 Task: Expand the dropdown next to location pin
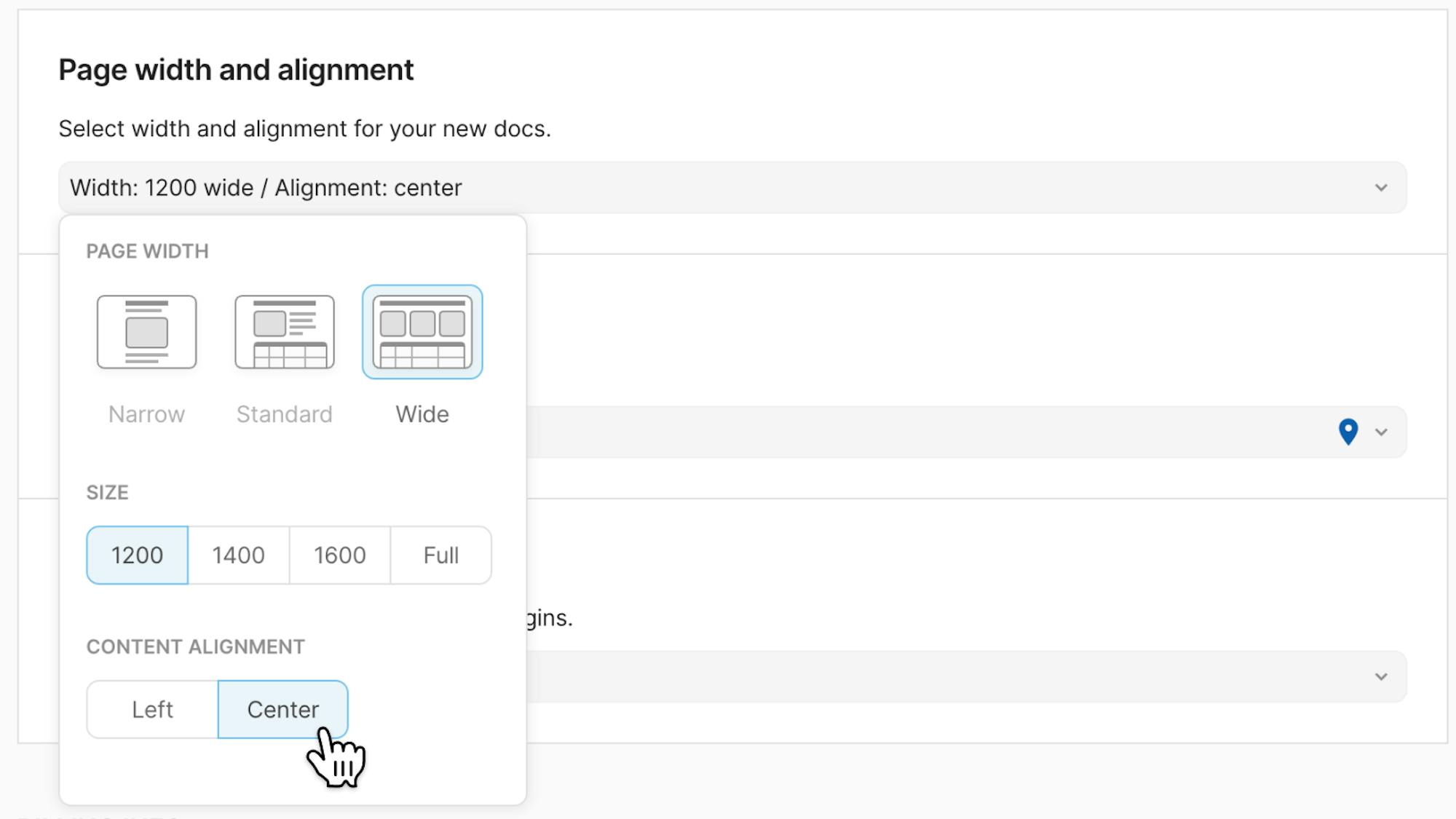point(1381,432)
